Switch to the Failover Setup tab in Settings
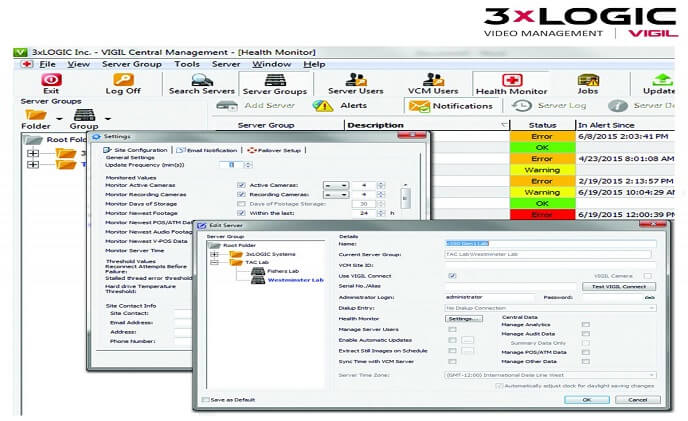688x421 pixels. [274, 150]
